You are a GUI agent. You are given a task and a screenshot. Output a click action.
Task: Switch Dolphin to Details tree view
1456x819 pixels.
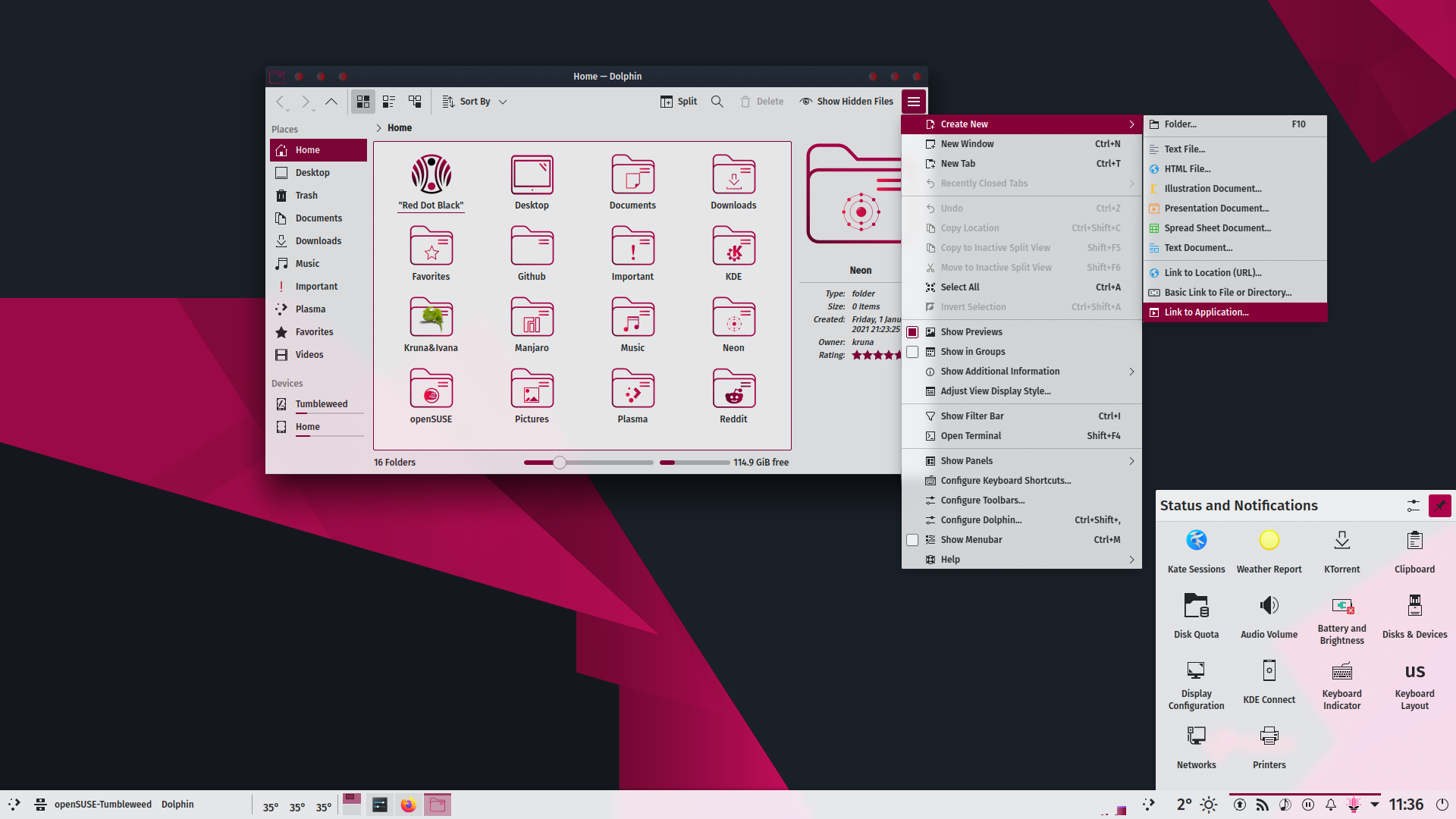[415, 101]
